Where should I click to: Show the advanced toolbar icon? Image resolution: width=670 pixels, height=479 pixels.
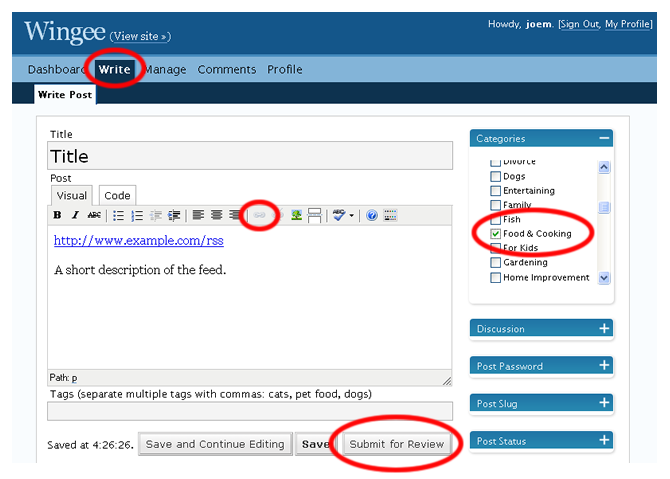pyautogui.click(x=390, y=215)
